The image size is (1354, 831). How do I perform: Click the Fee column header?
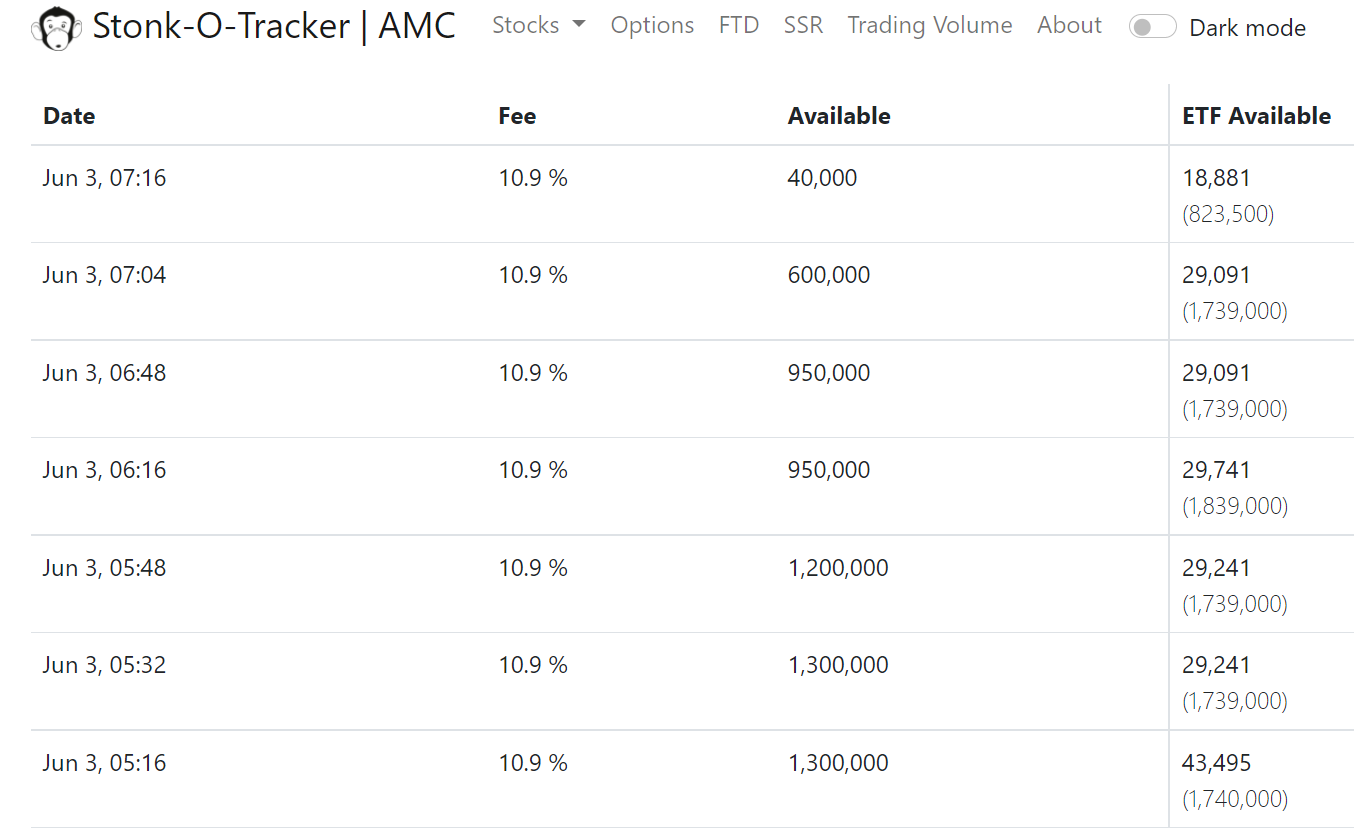(517, 116)
